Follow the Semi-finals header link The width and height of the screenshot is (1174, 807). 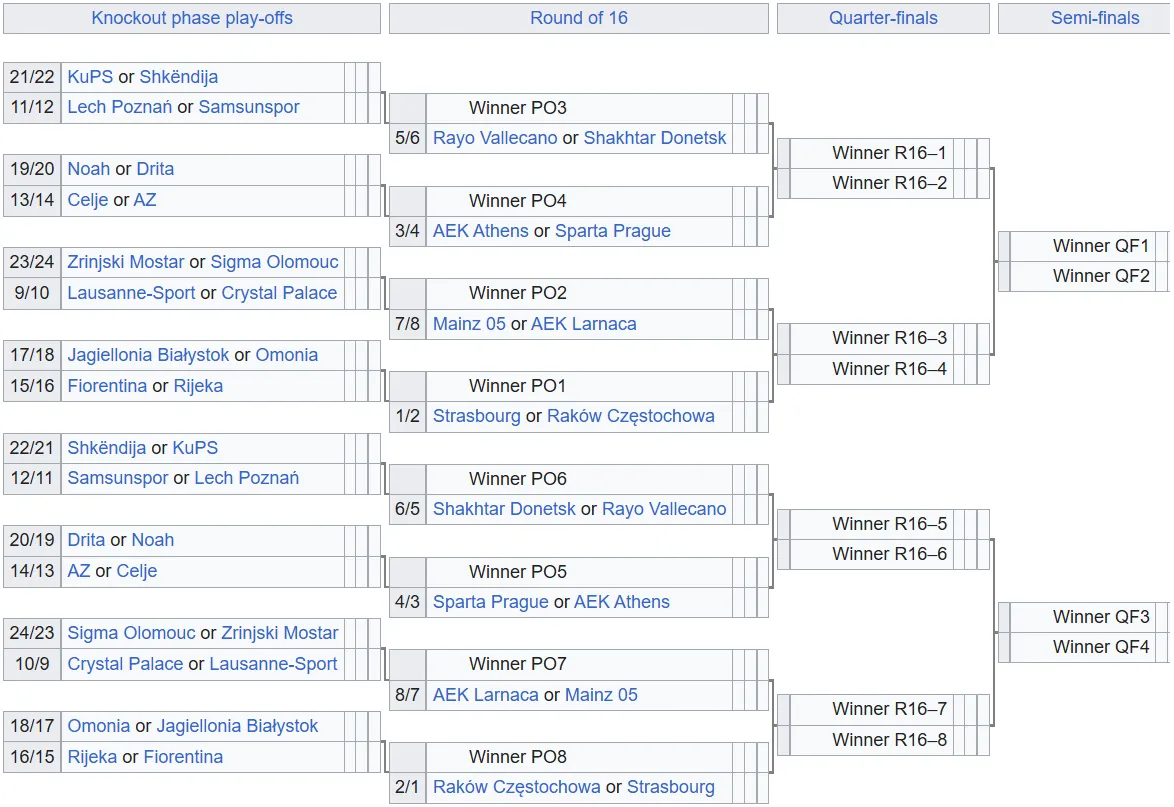click(x=1095, y=18)
